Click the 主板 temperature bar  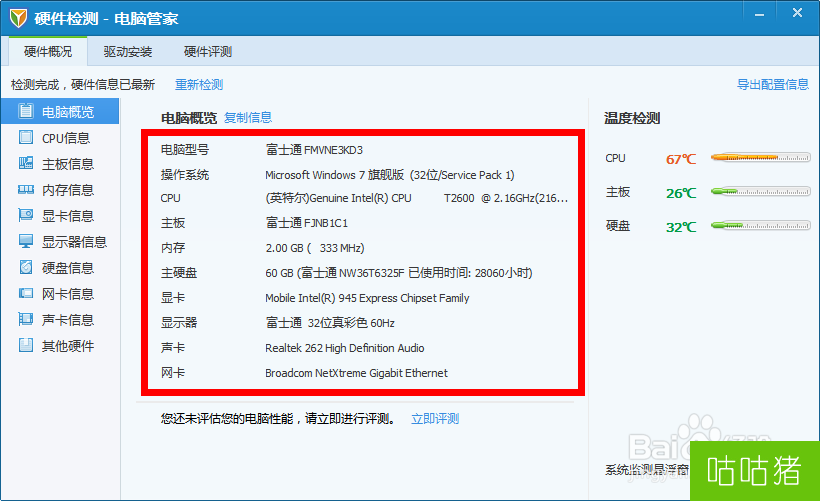tap(760, 192)
